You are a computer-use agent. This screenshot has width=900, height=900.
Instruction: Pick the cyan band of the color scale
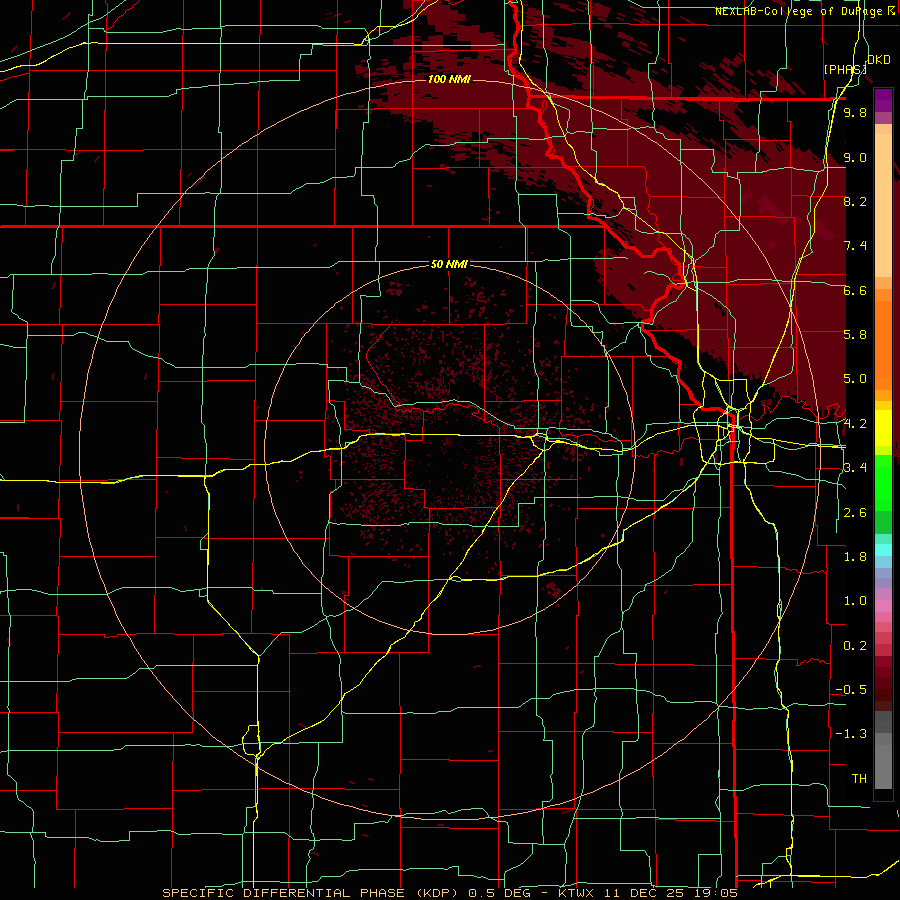click(x=883, y=550)
